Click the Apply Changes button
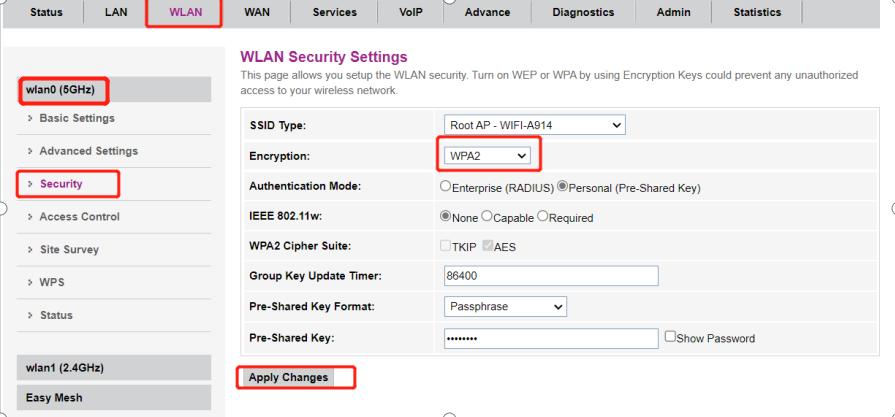895x417 pixels. pos(283,377)
